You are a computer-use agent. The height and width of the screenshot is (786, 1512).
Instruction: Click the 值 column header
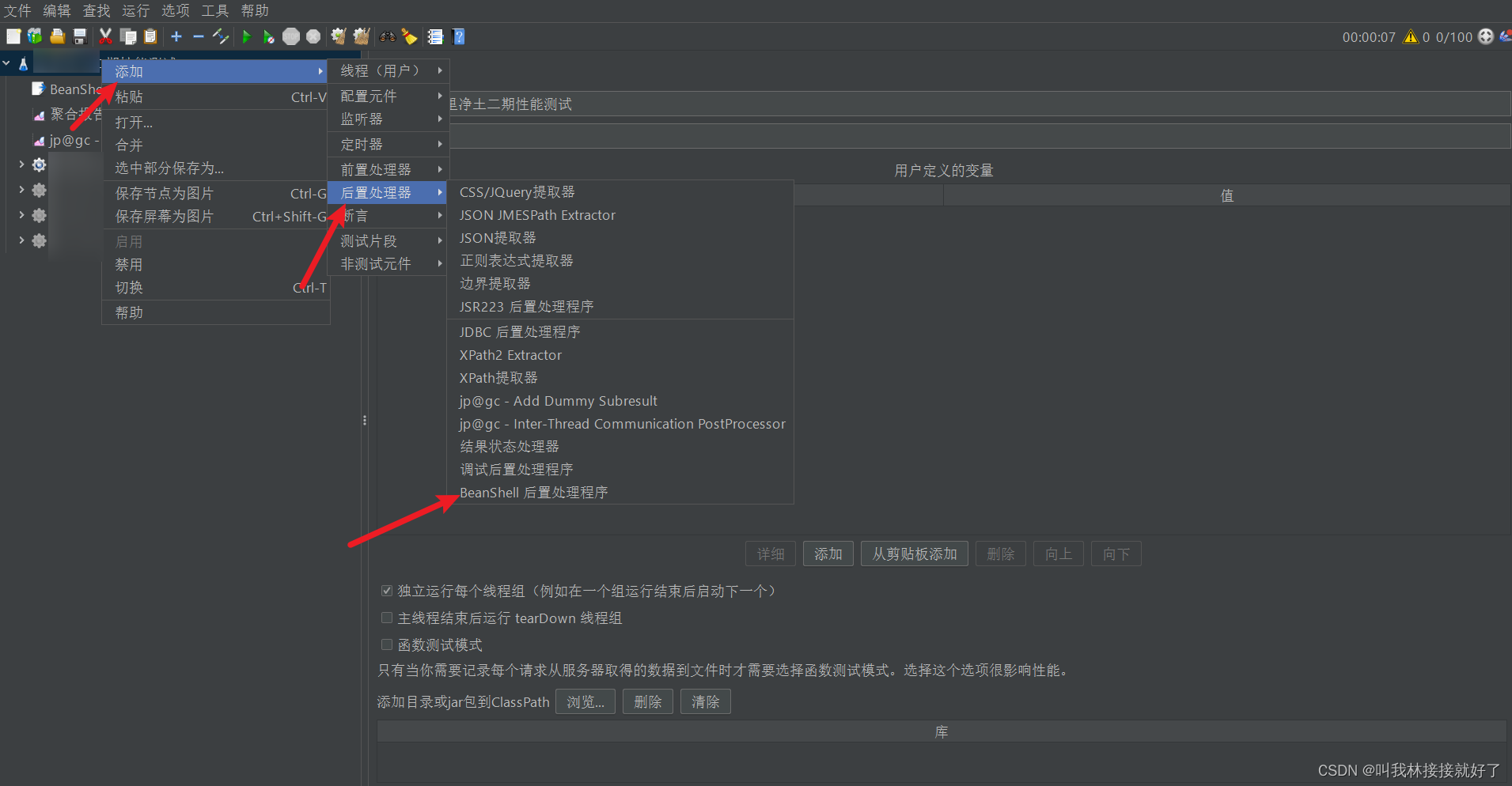pos(1227,195)
